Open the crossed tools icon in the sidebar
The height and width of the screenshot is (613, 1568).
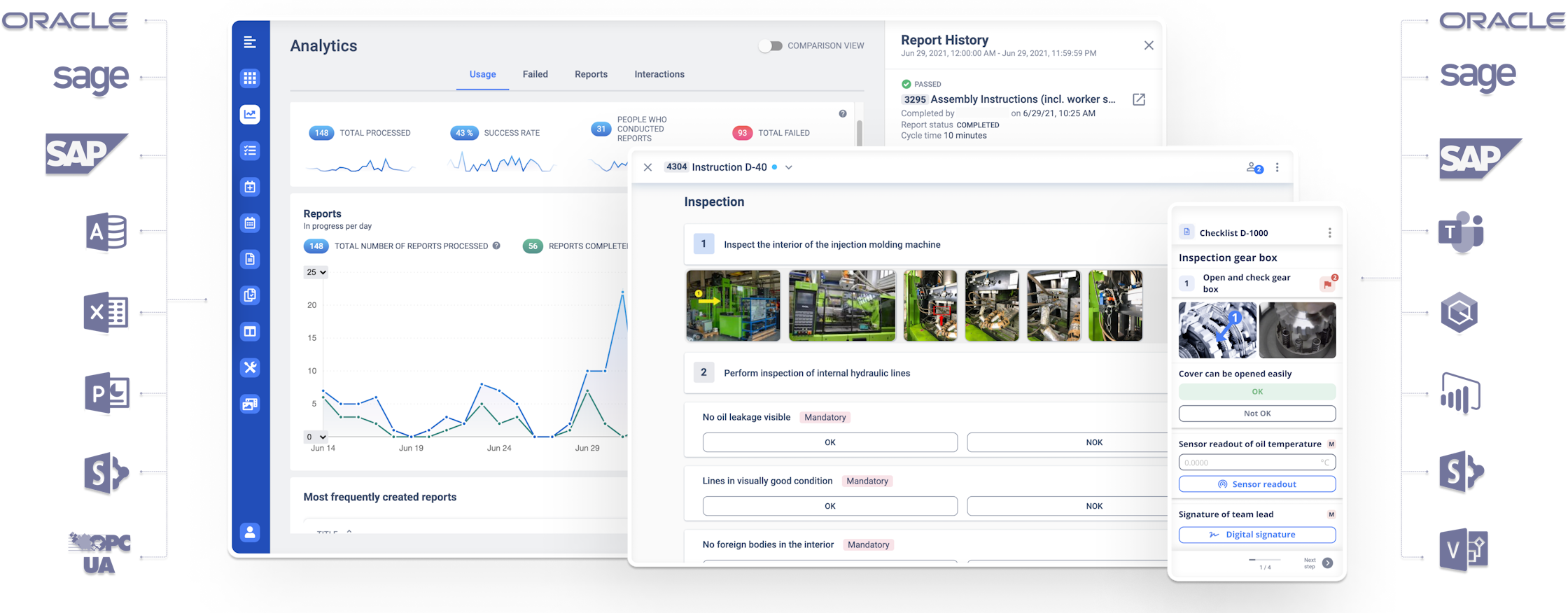click(250, 367)
